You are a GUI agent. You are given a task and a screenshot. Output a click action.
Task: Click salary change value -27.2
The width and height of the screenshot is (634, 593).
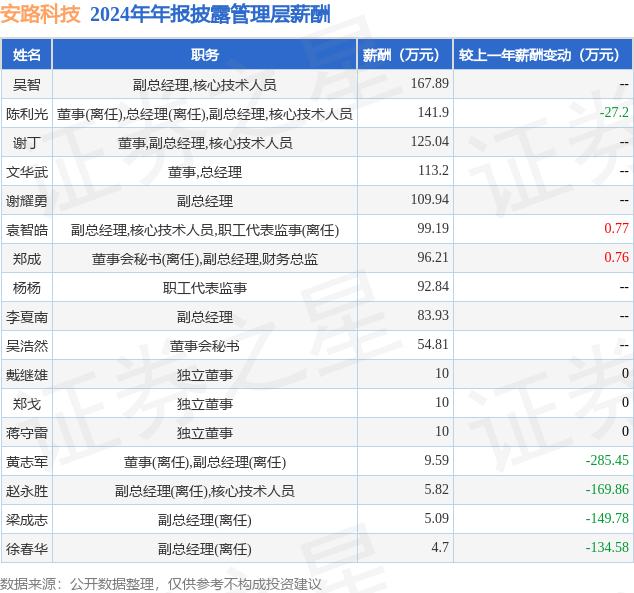[614, 112]
